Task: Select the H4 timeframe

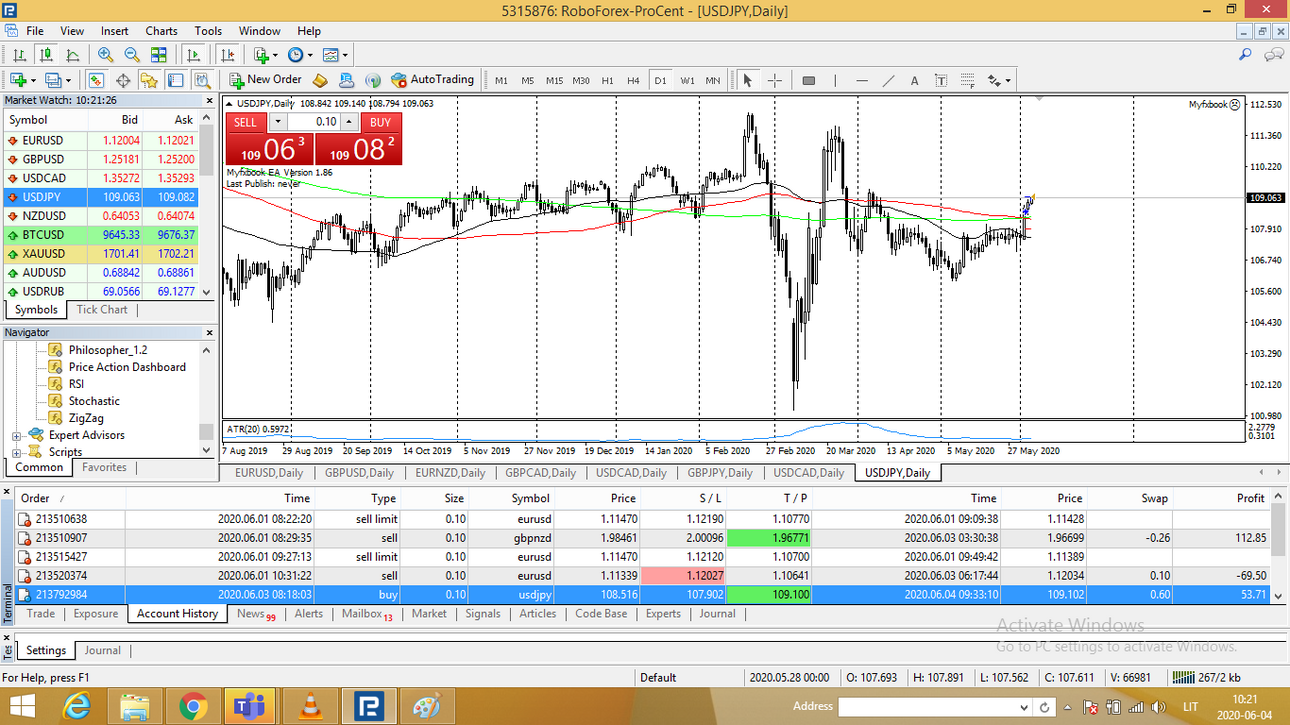Action: 633,80
